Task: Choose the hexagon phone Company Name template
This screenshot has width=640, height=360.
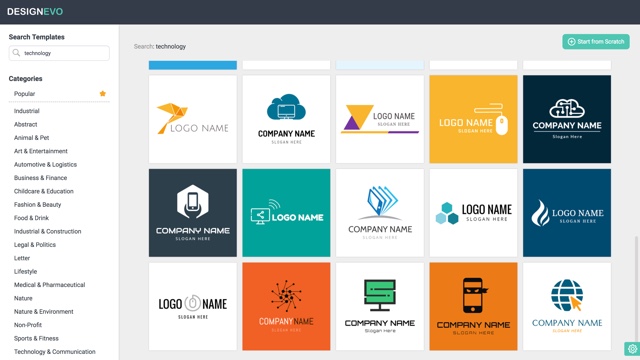Action: 193,213
